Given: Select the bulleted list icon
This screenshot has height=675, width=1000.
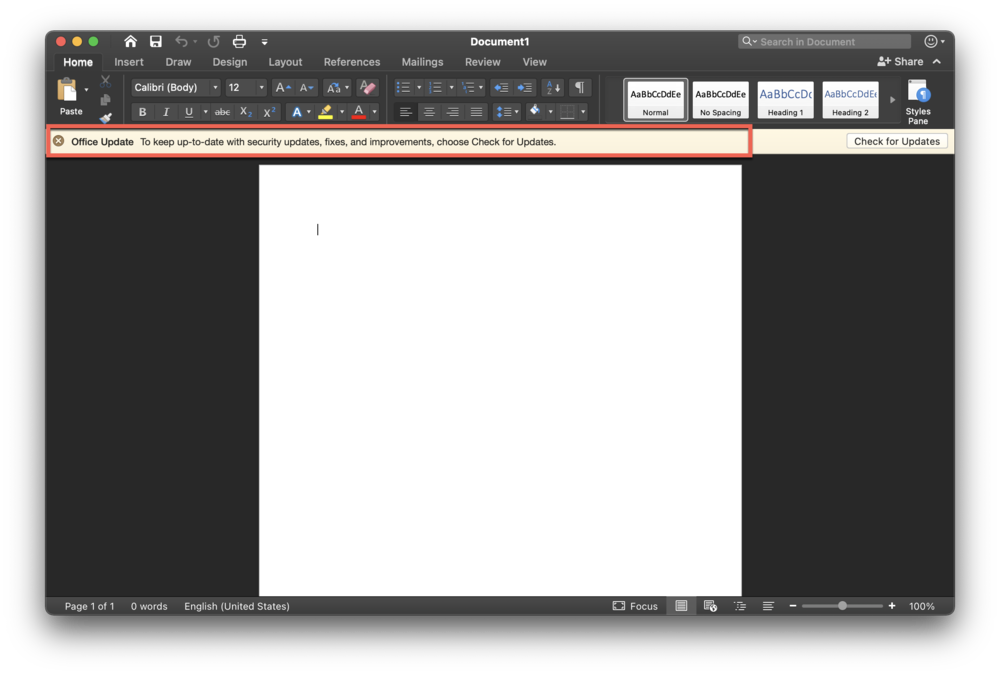Looking at the screenshot, I should [x=404, y=87].
